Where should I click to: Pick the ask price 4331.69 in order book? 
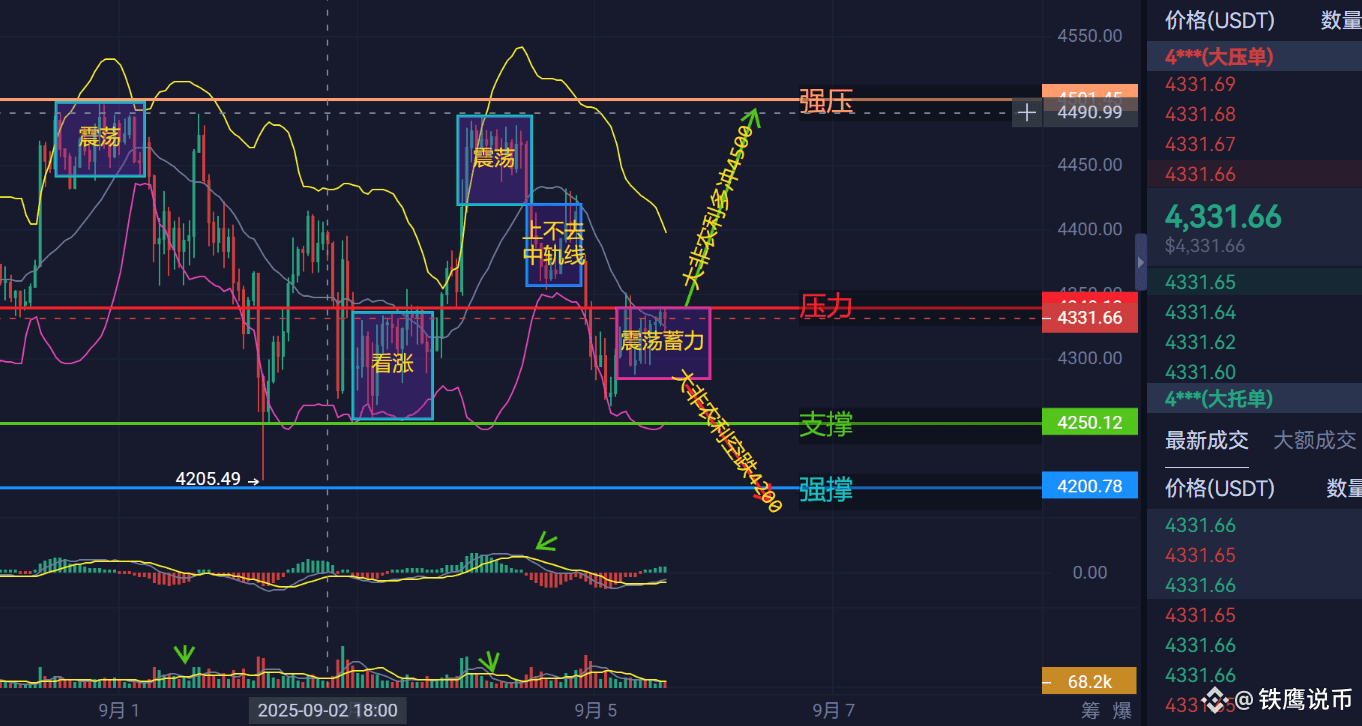point(1200,84)
